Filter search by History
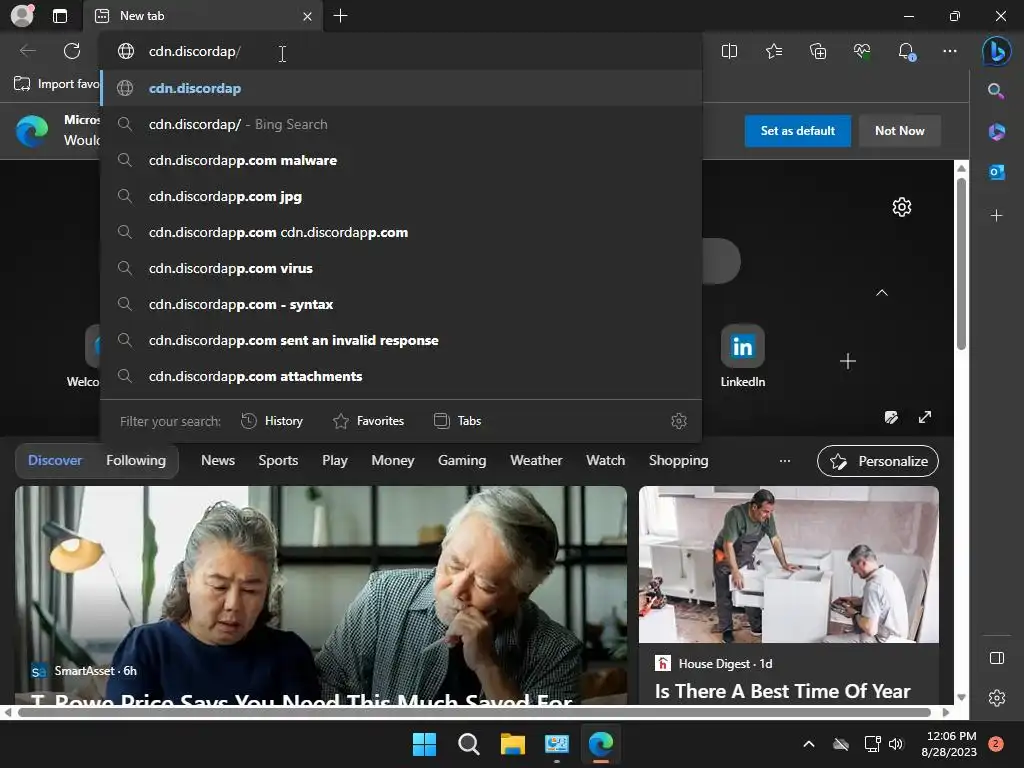This screenshot has width=1024, height=768. pyautogui.click(x=272, y=421)
